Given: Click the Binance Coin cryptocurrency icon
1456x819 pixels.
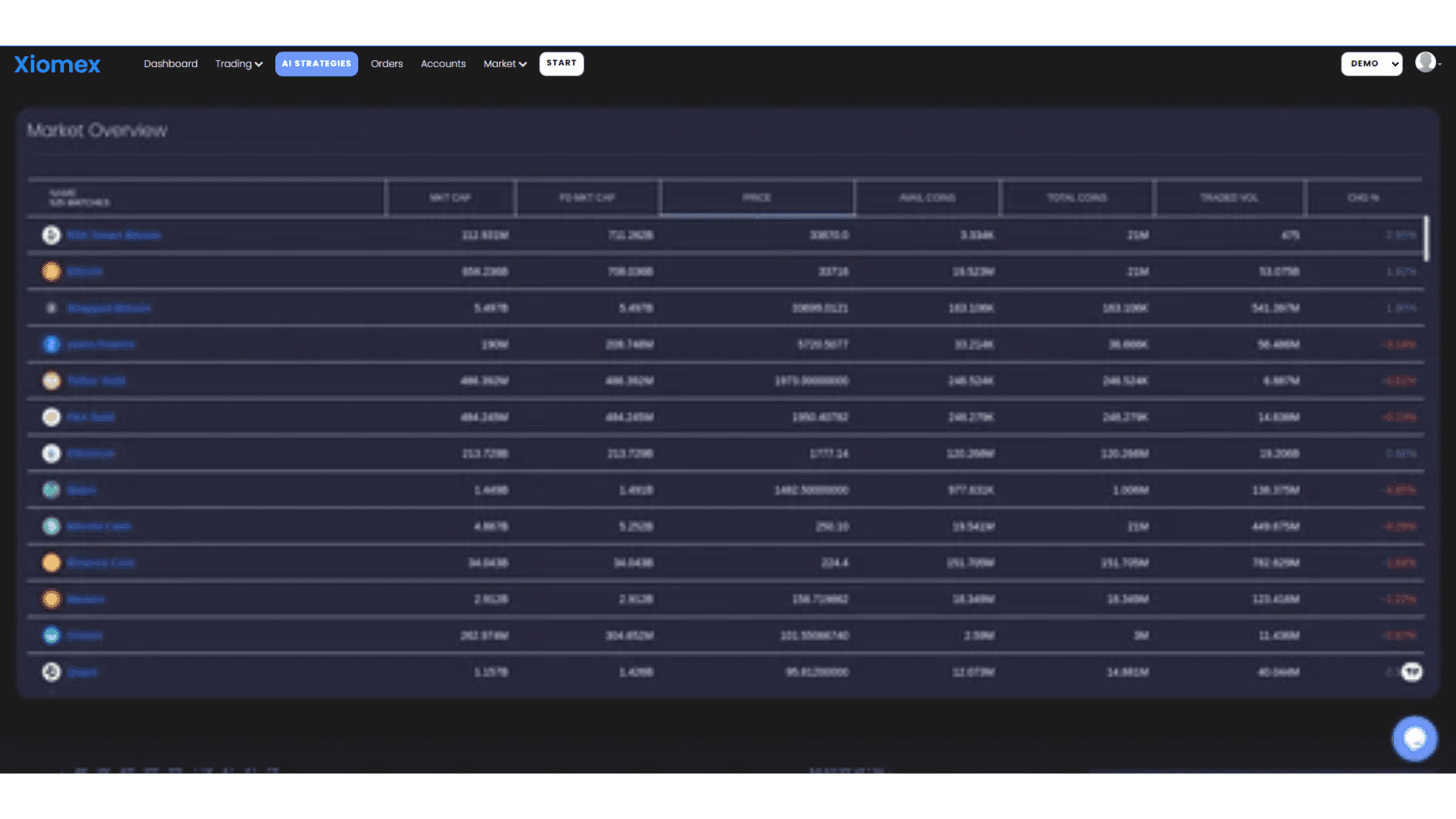Looking at the screenshot, I should [50, 562].
